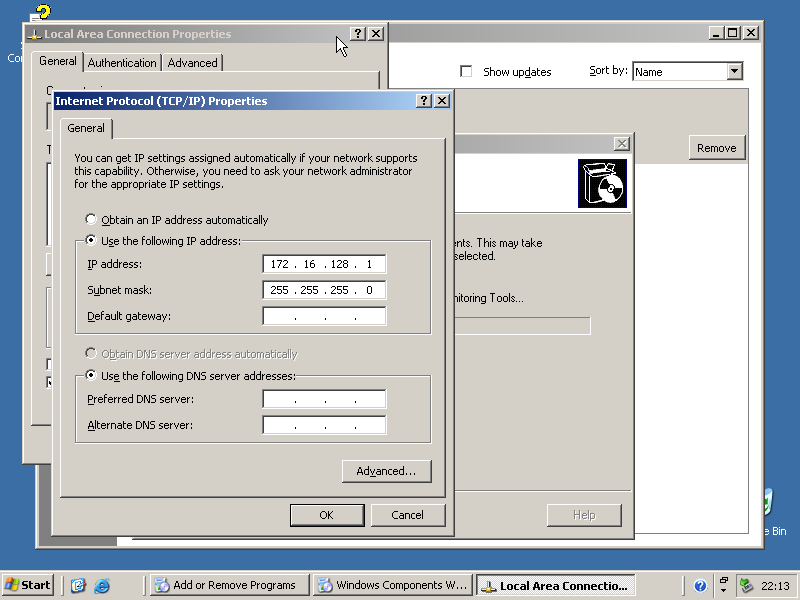Click the Local Area Connection Properties help button
This screenshot has height=600, width=800.
[x=358, y=34]
